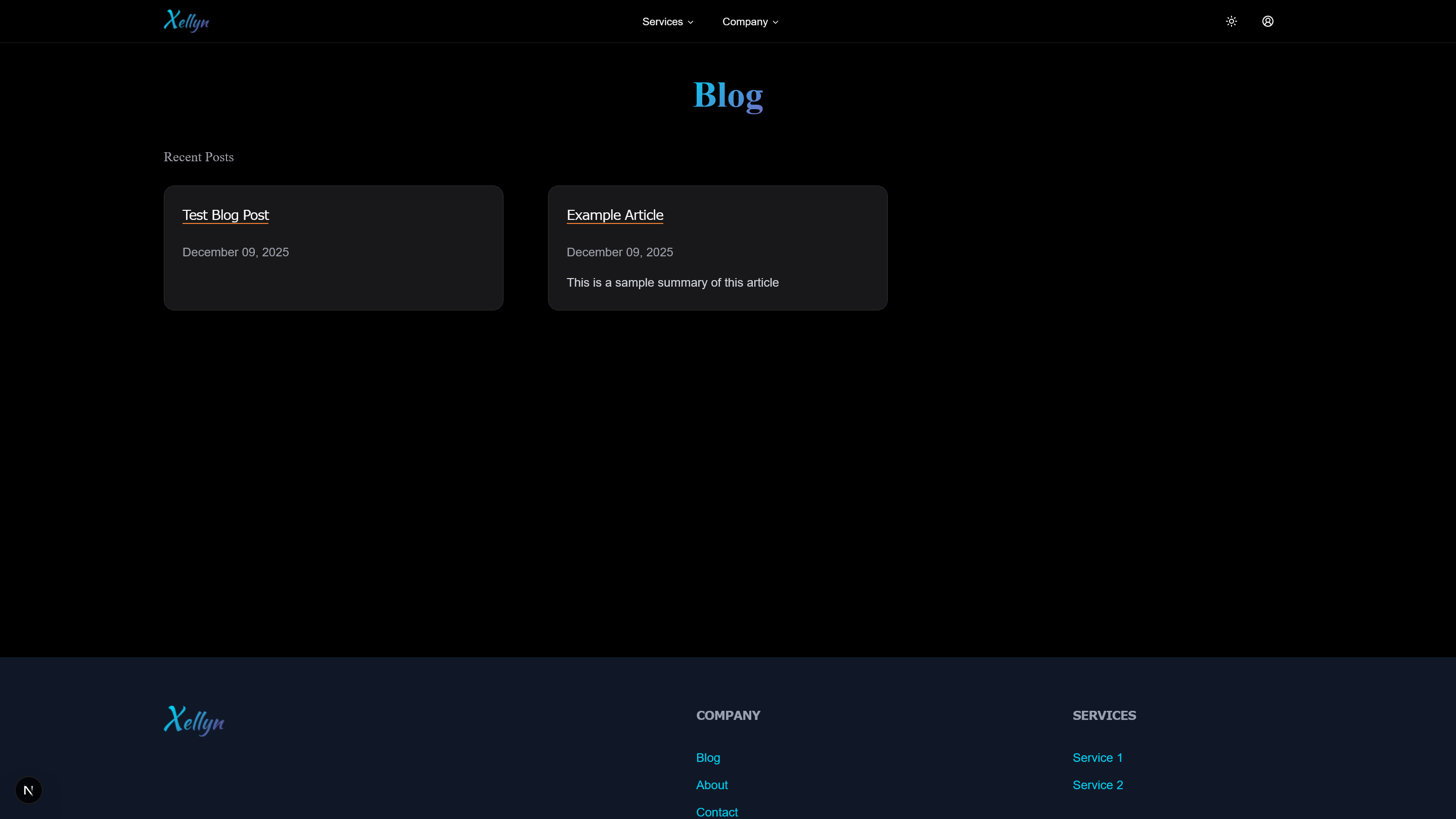Open the user account icon
Viewport: 1456px width, 819px height.
click(x=1268, y=21)
